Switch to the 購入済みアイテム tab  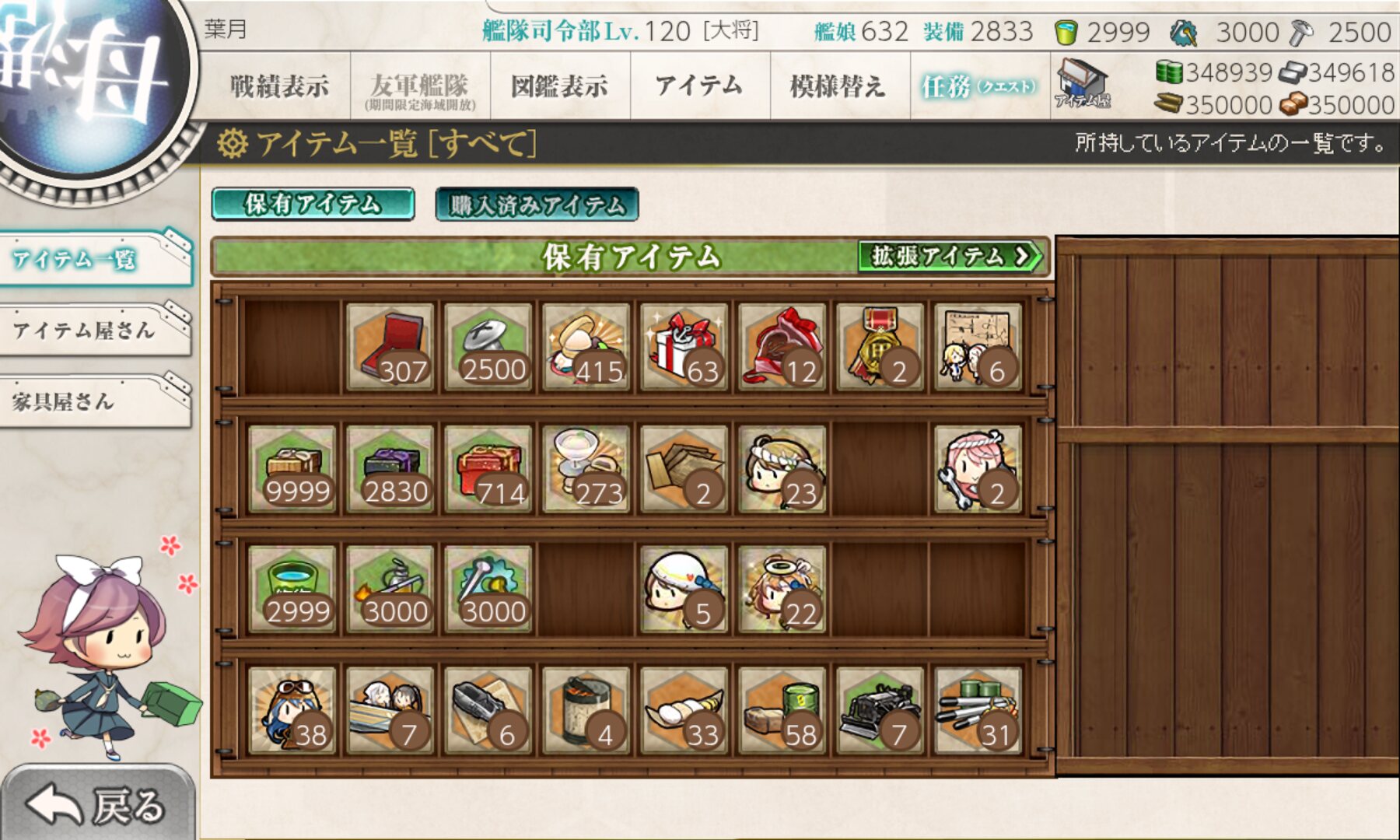pyautogui.click(x=537, y=205)
